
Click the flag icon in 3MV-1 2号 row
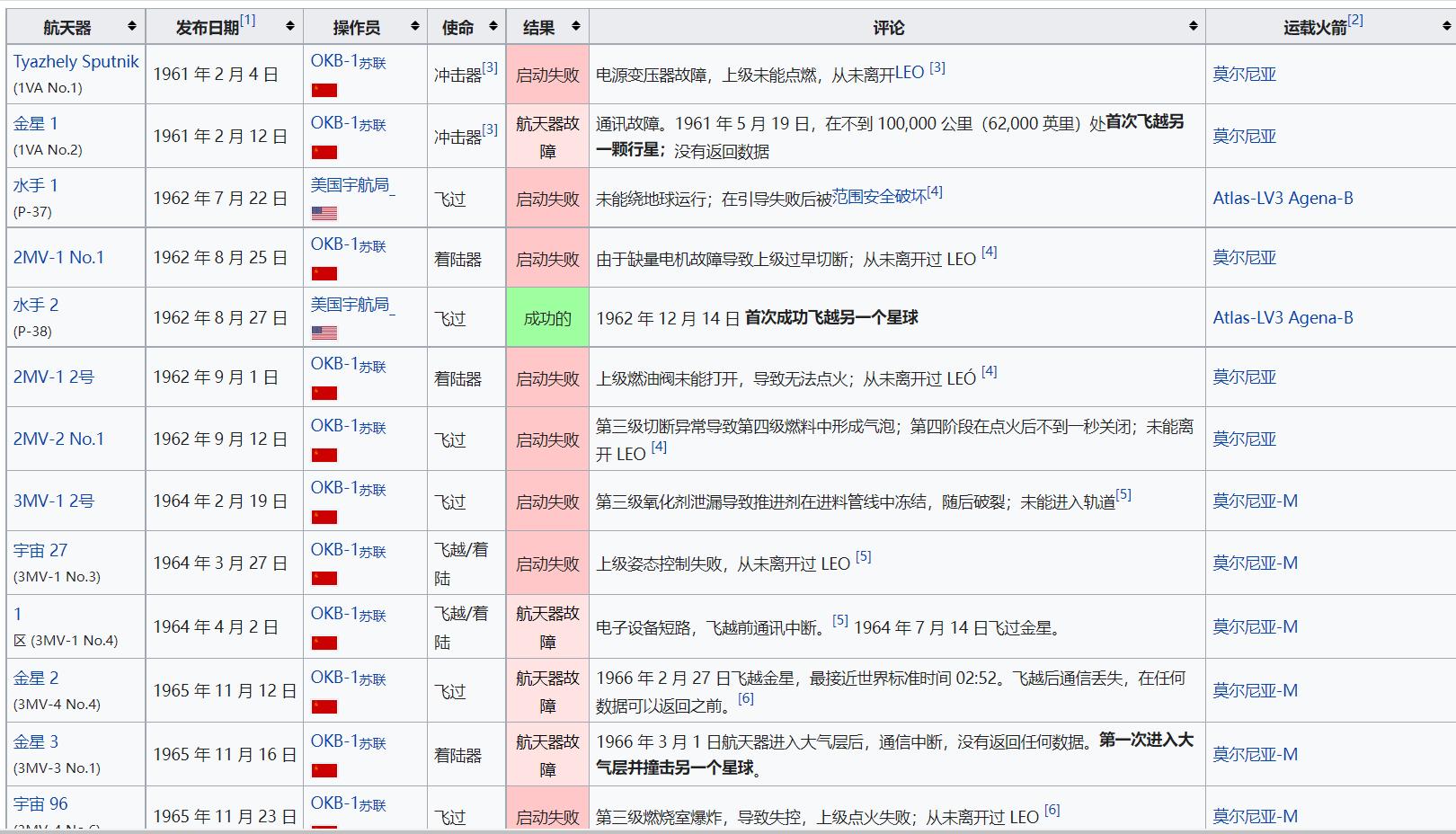(324, 517)
